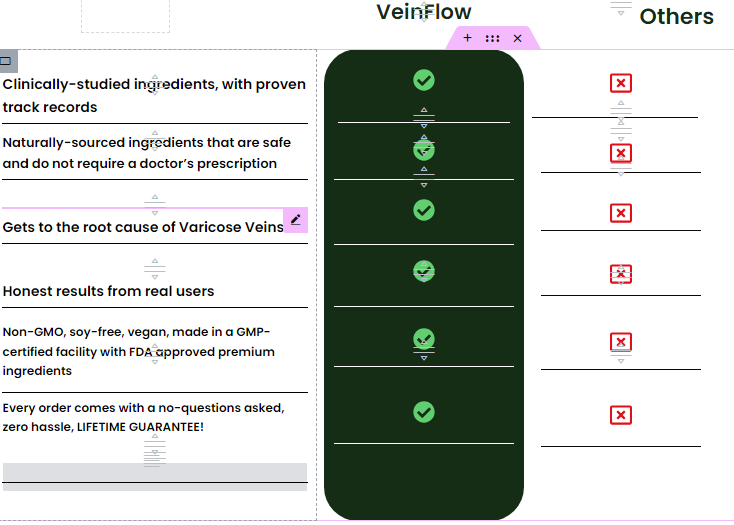Image resolution: width=734 pixels, height=525 pixels.
Task: Click the gray column handle in top-left corner
Action: click(7, 61)
